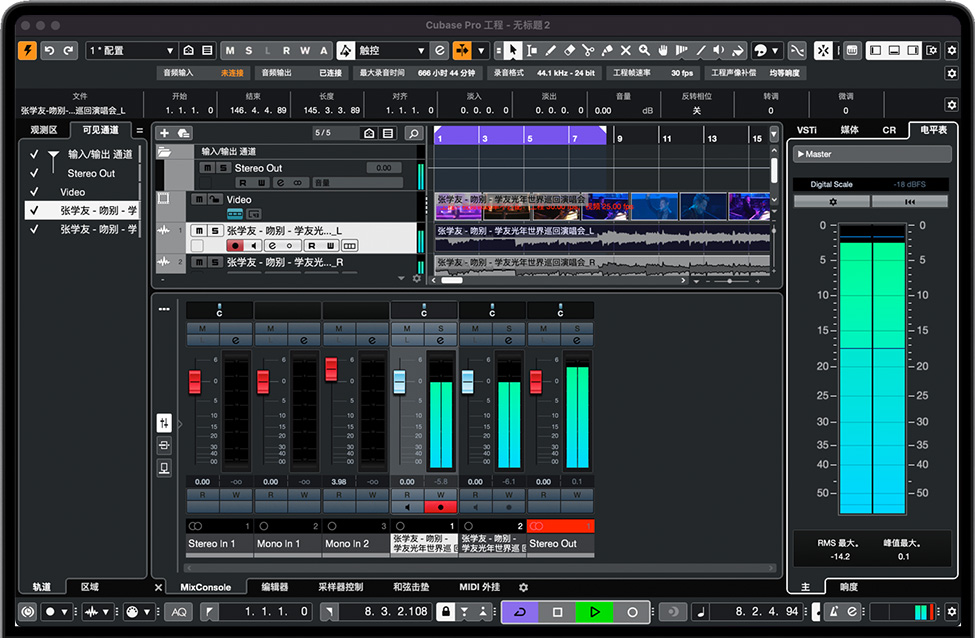975x638 pixels.
Task: Activate the purple Cycle loop button
Action: pos(520,611)
